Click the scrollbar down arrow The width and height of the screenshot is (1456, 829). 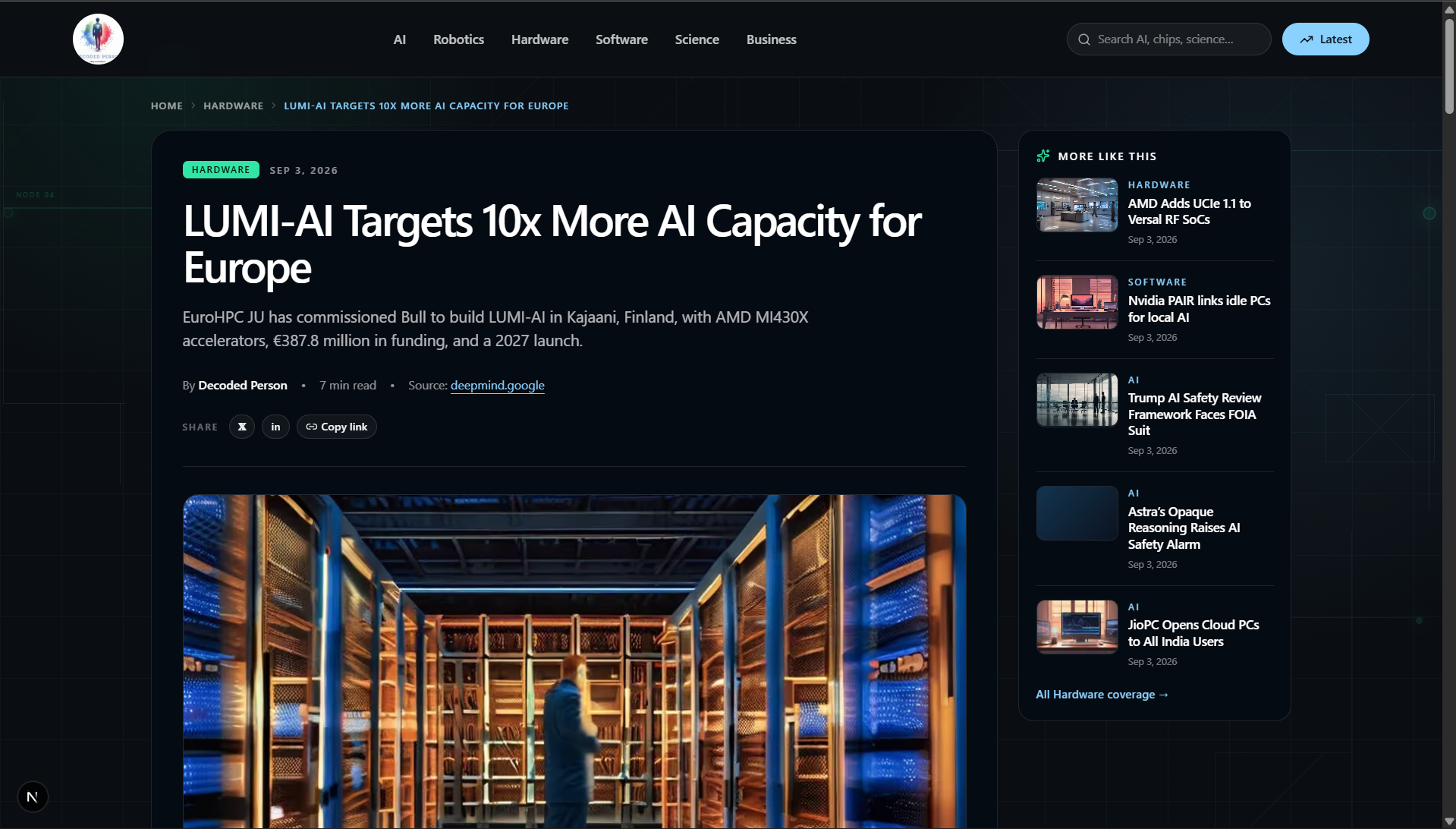[x=1449, y=821]
